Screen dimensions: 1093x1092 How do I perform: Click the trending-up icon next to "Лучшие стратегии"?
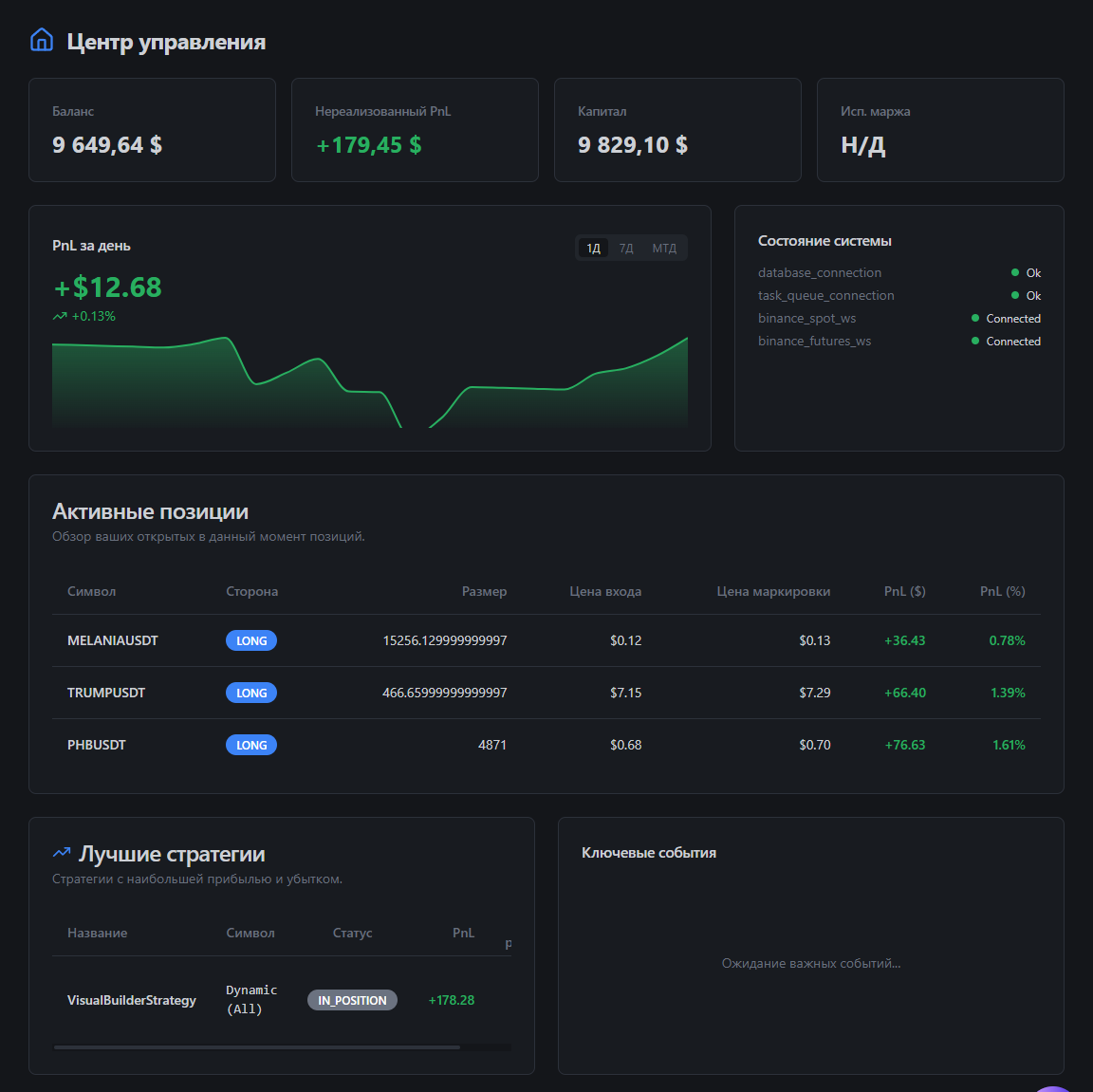tap(63, 852)
